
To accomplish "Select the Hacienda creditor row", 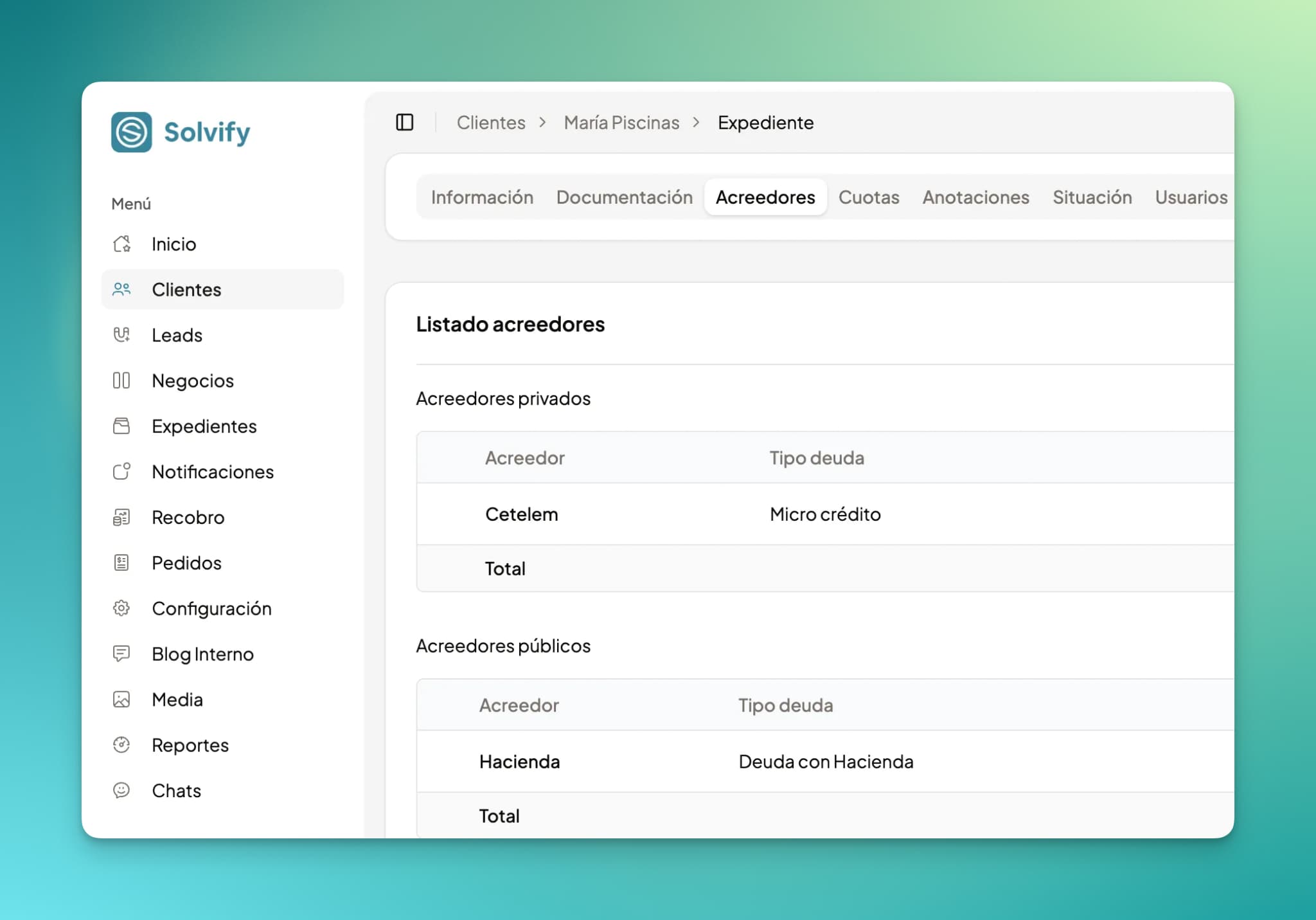I will click(x=519, y=762).
